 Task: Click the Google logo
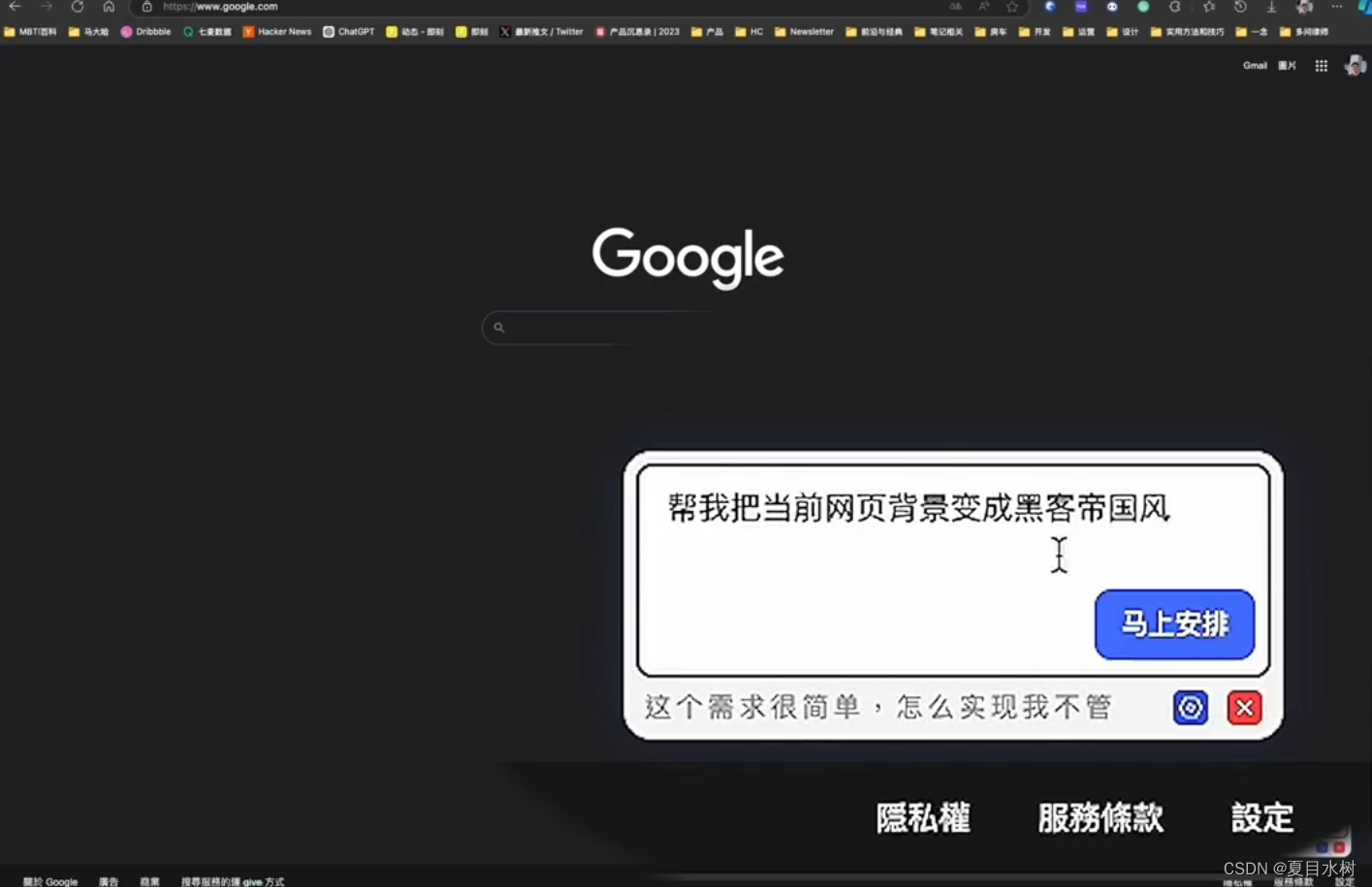[687, 258]
